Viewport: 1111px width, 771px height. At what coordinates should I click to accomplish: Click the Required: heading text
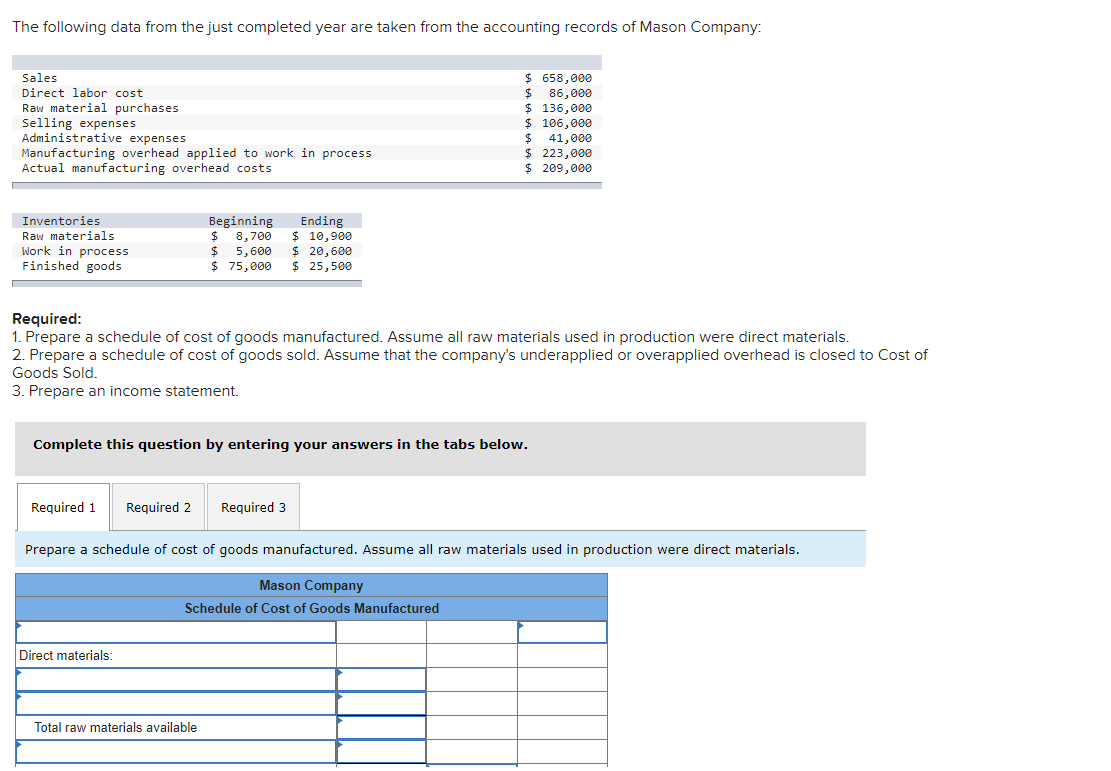[47, 319]
